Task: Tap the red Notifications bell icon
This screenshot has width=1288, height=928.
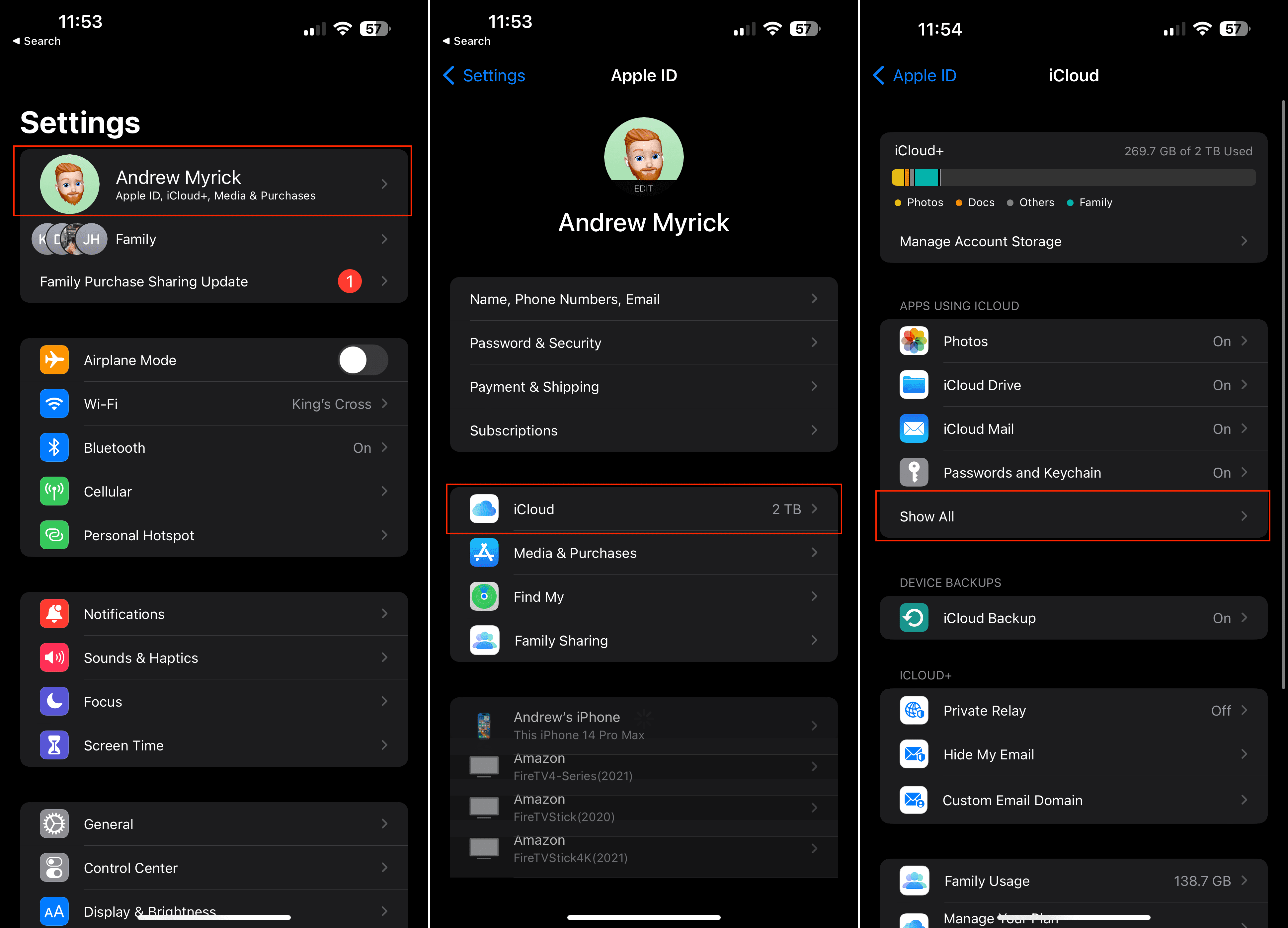Action: (x=54, y=614)
